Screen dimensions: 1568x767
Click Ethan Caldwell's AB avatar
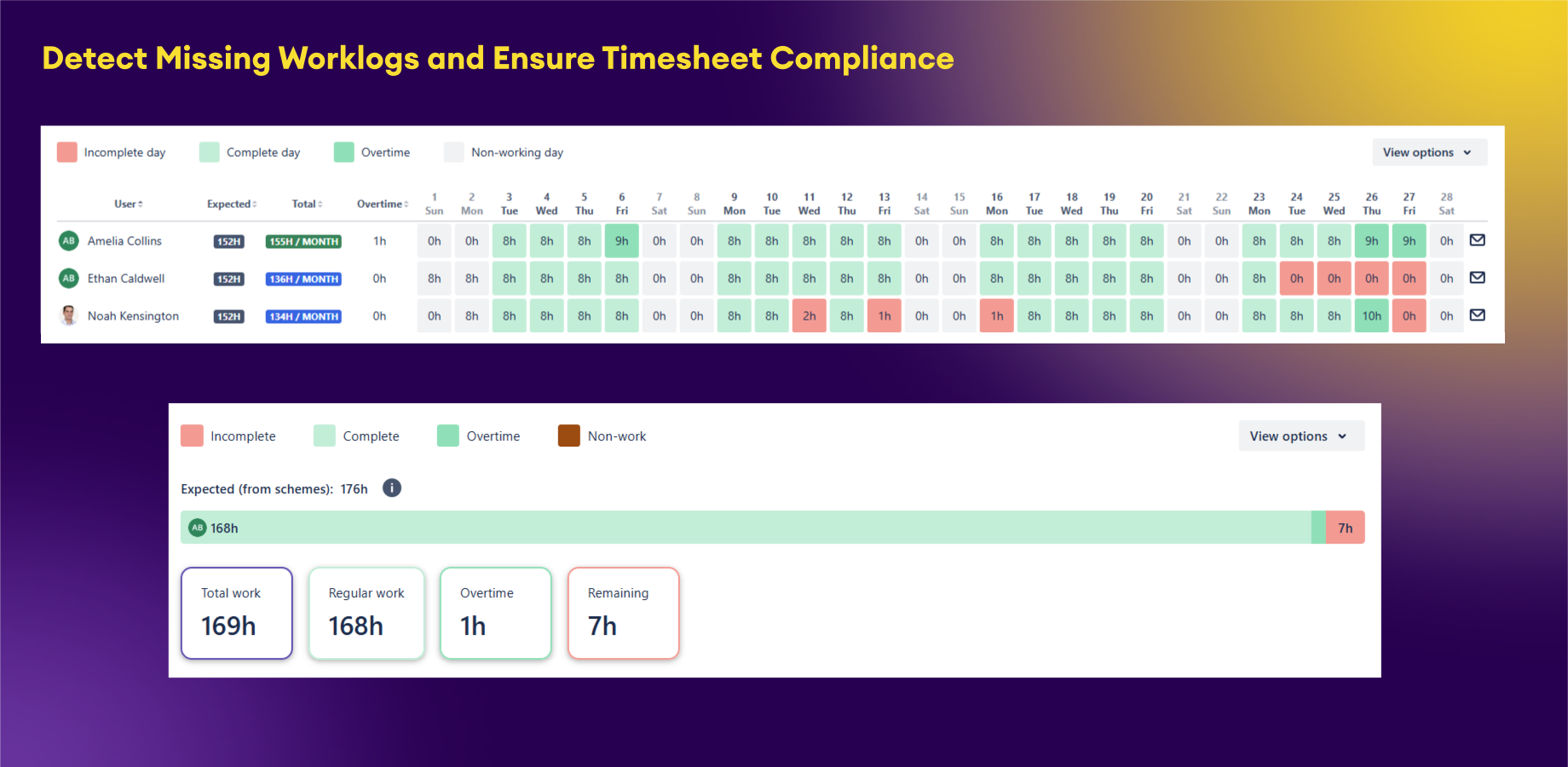click(x=67, y=278)
